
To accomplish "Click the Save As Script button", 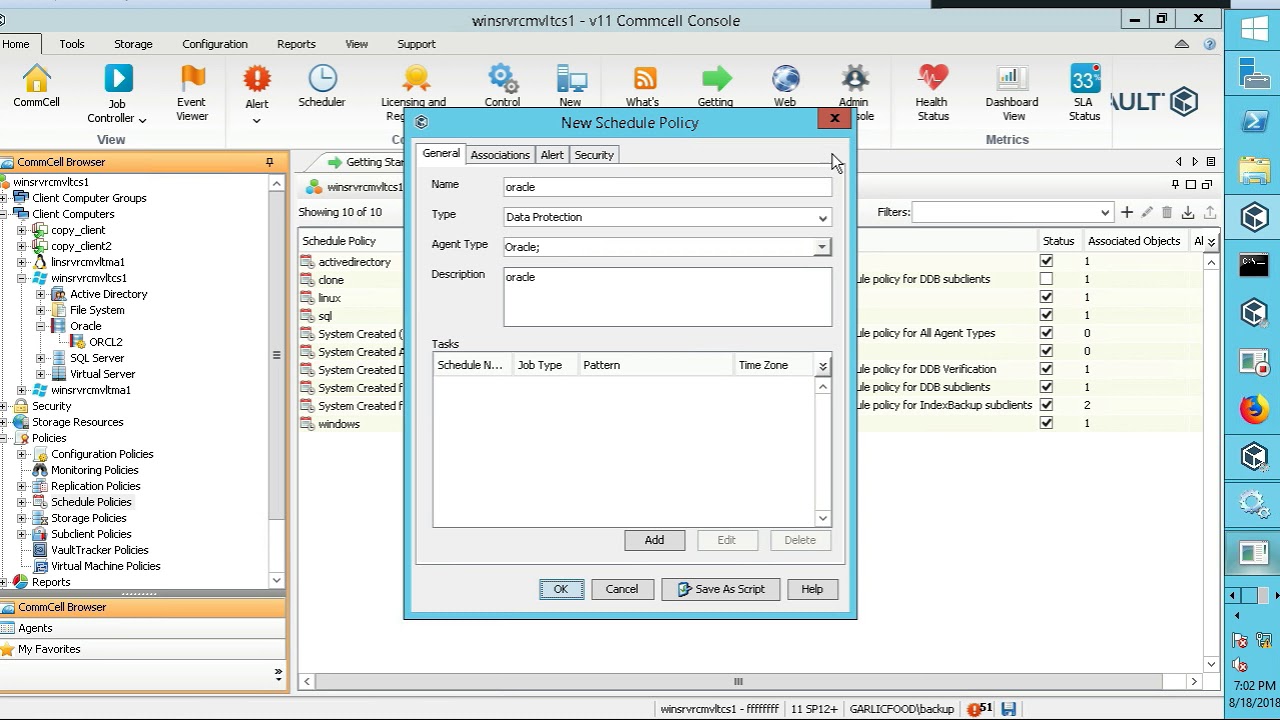I will point(721,589).
